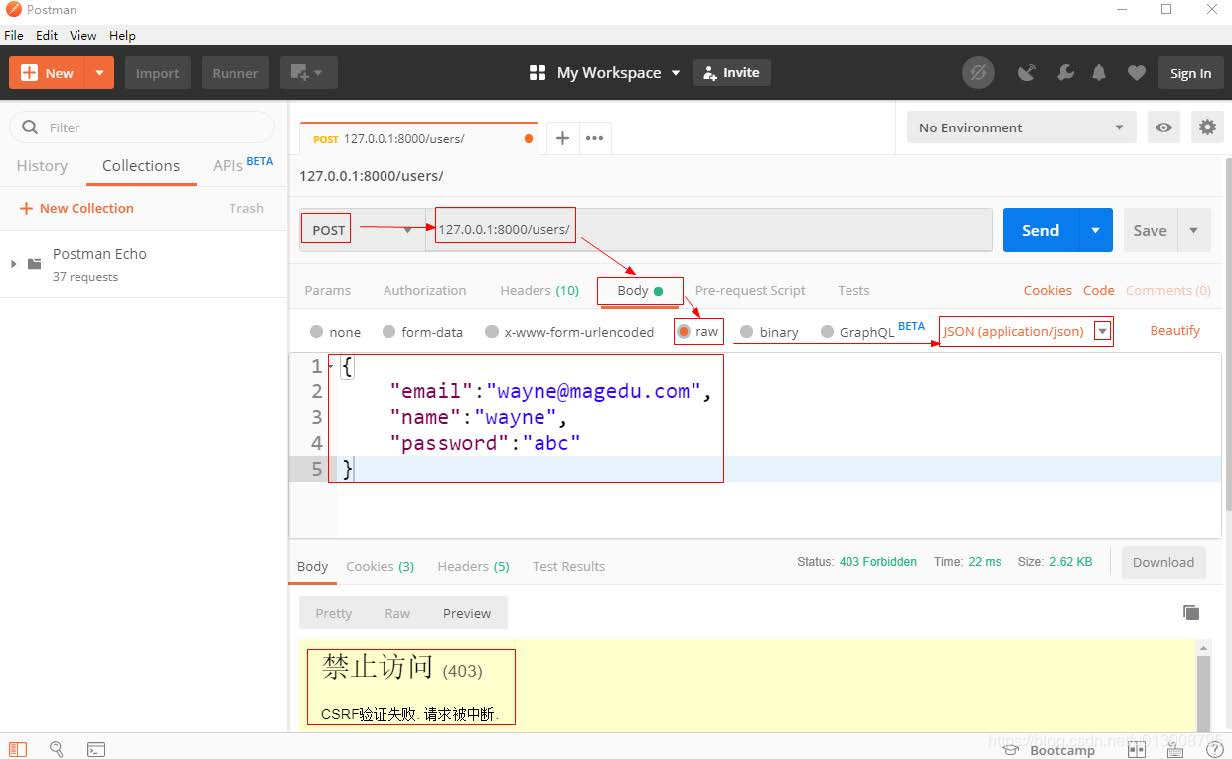Open the Pre-request Script tab
This screenshot has height=759, width=1232.
click(x=750, y=290)
